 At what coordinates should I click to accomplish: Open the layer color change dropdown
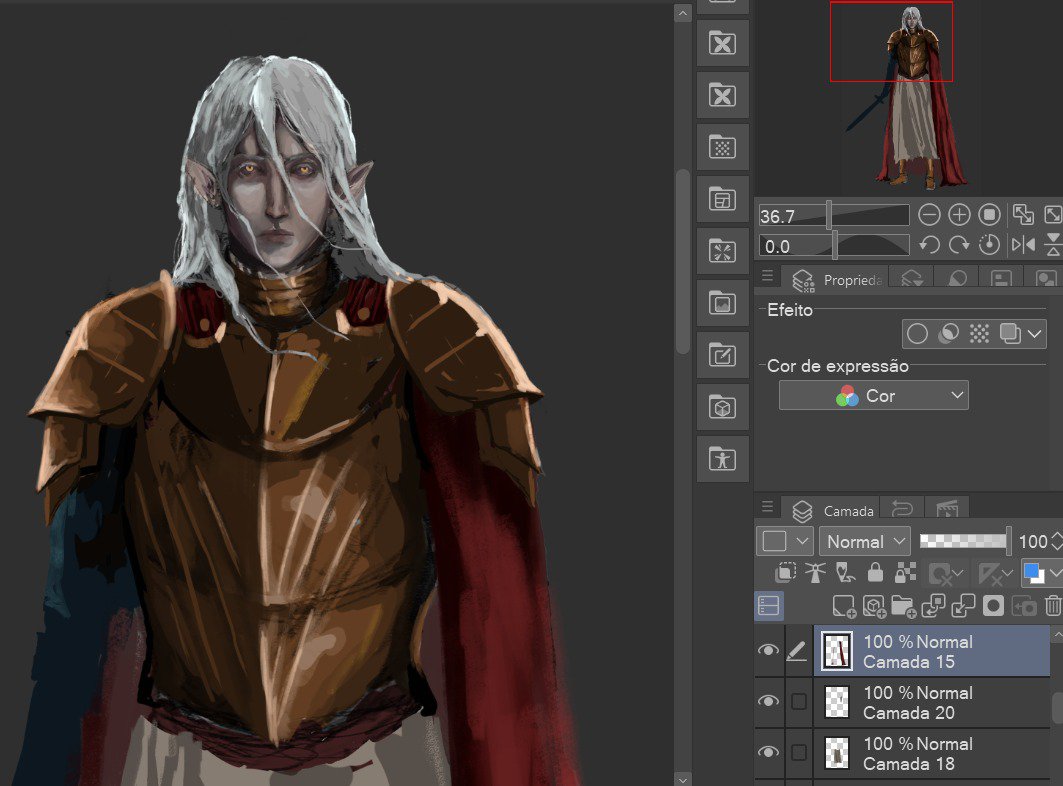(1042, 574)
